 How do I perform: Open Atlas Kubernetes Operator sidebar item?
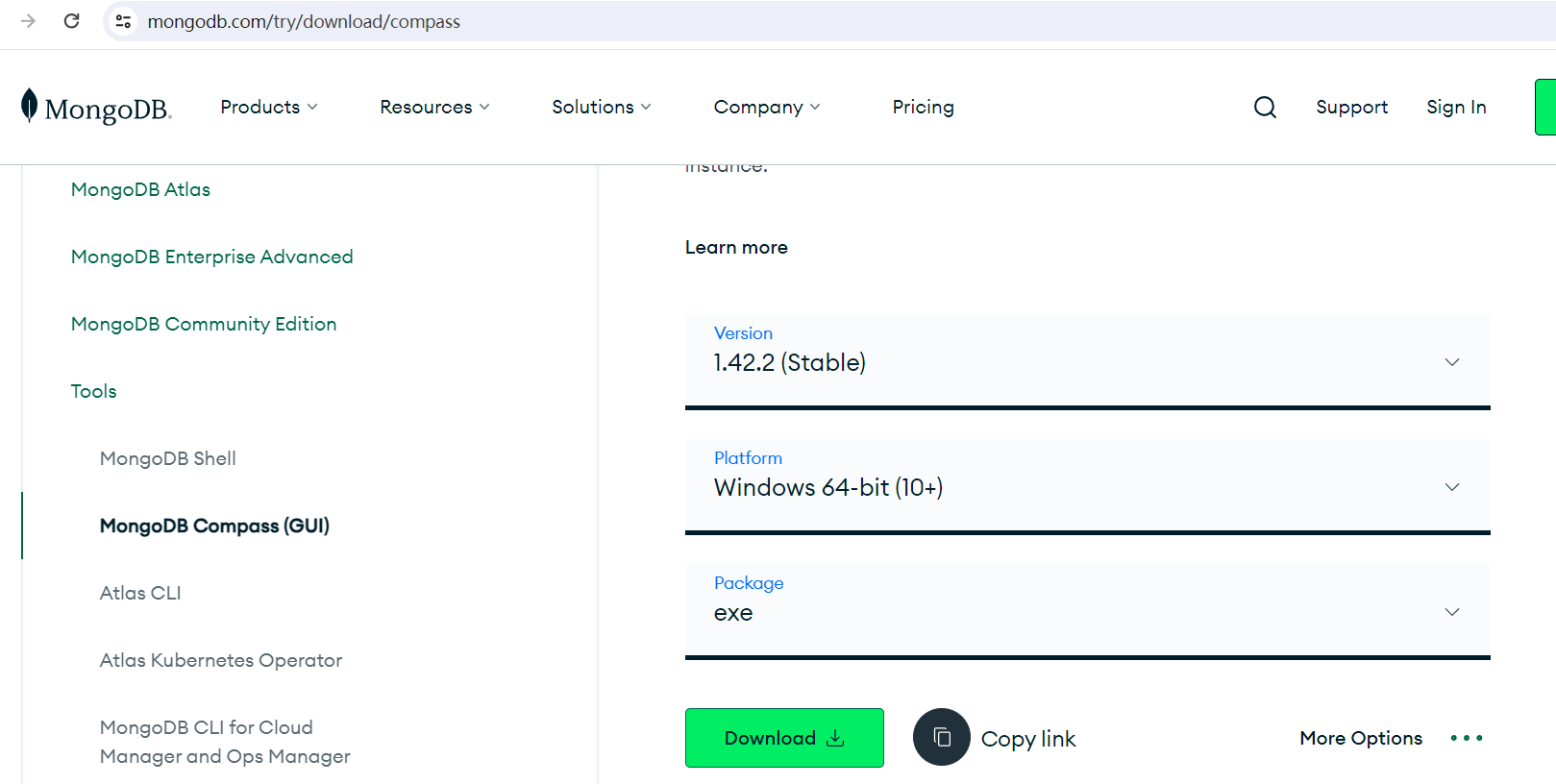[x=221, y=660]
